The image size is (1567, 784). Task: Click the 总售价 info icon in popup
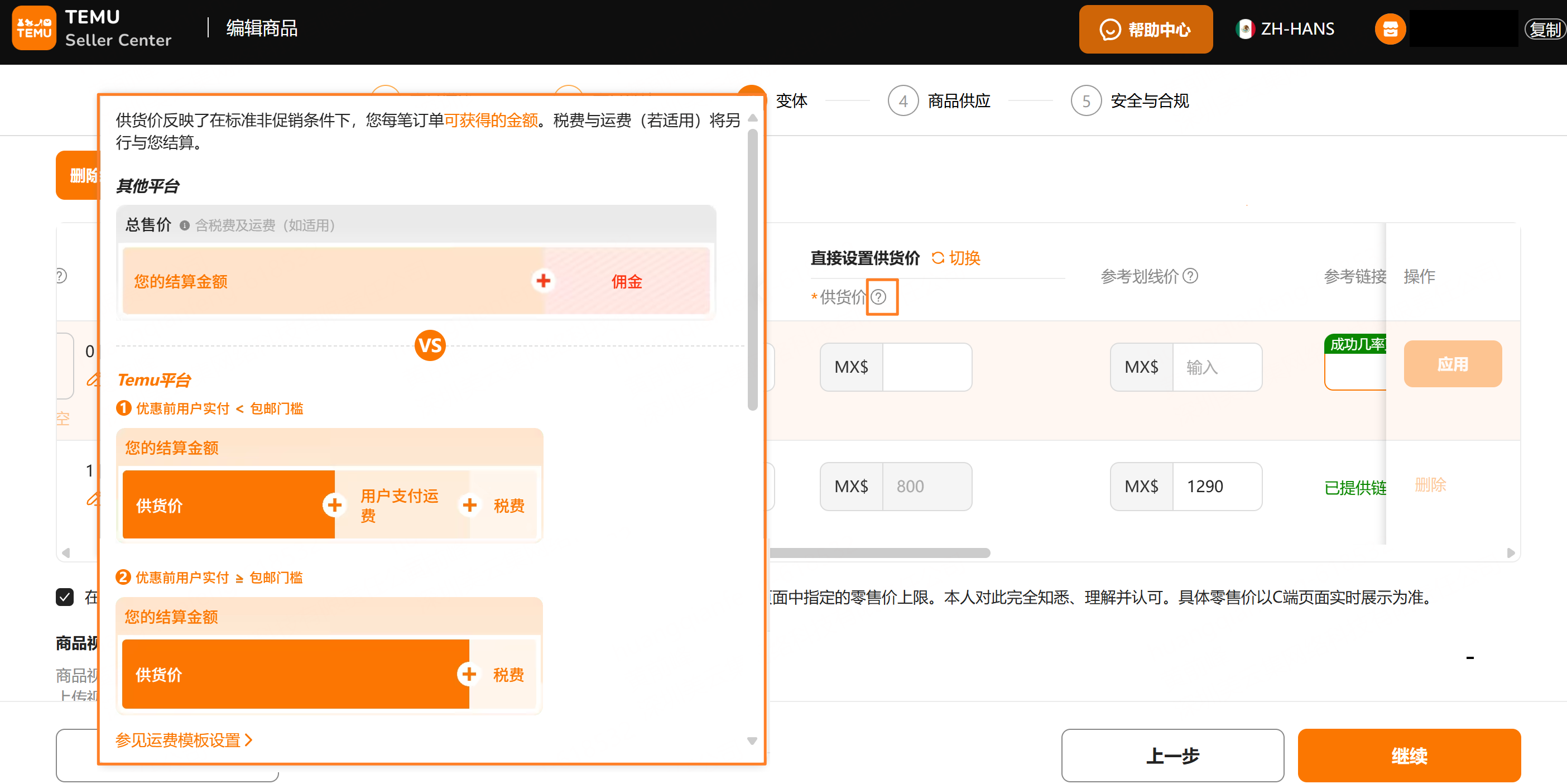pos(185,224)
